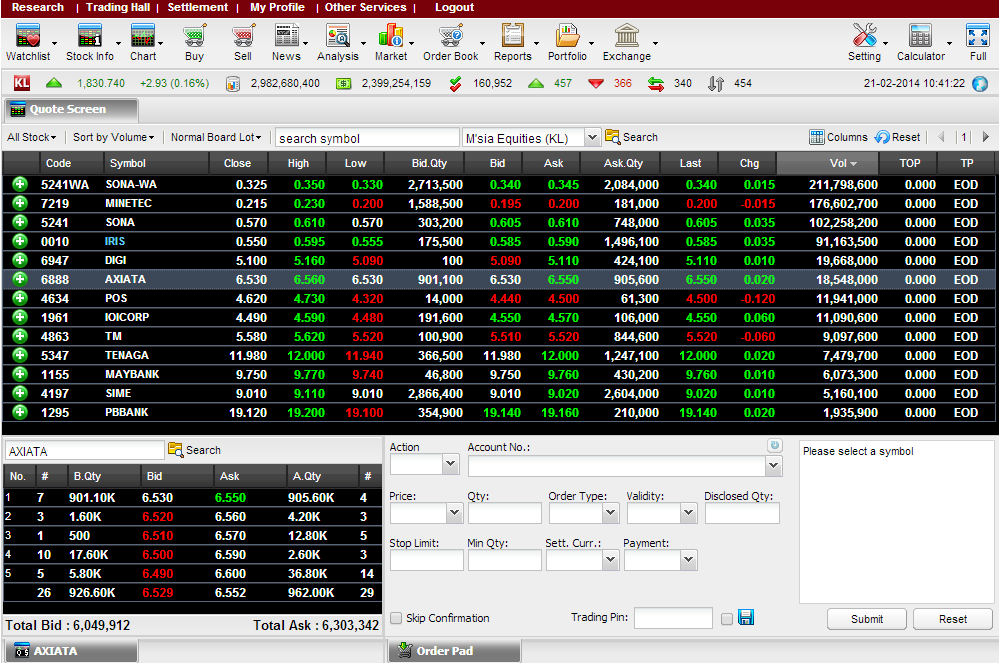Click the Submit order button
Viewport: 999px width, 666px height.
click(866, 619)
